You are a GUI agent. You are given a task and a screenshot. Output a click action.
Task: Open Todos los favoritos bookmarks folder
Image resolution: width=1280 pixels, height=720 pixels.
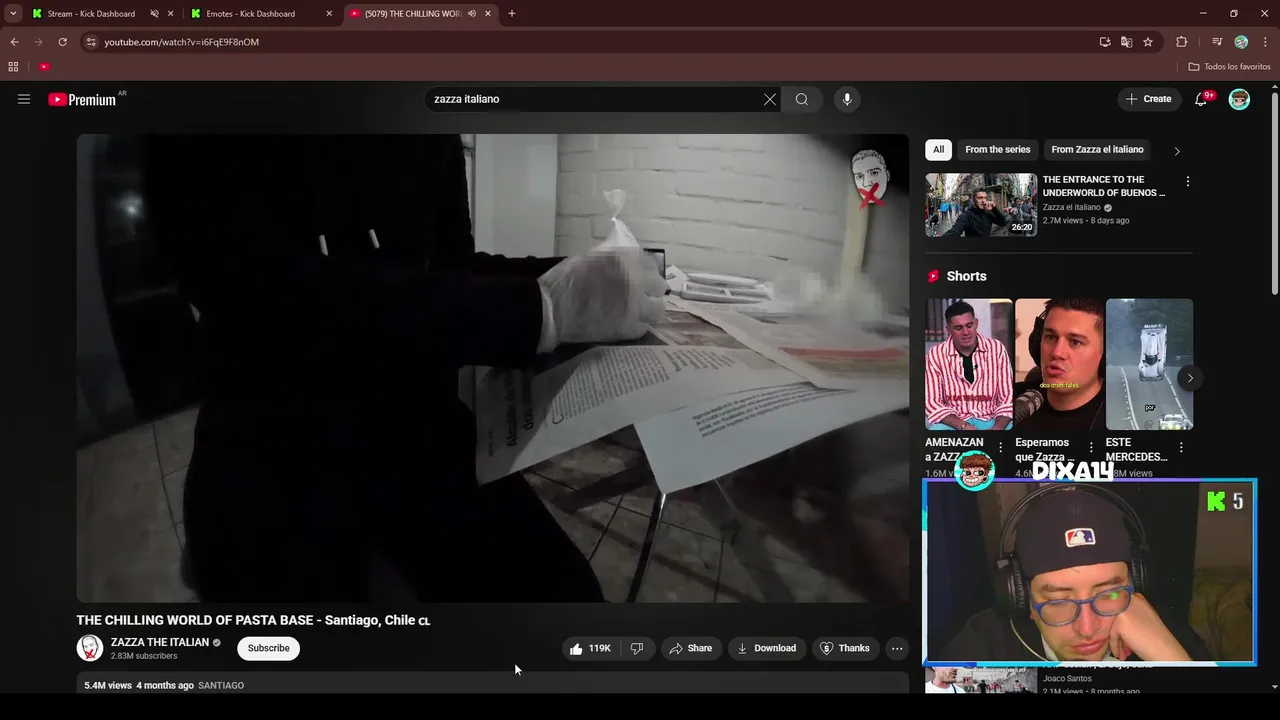tap(1229, 67)
